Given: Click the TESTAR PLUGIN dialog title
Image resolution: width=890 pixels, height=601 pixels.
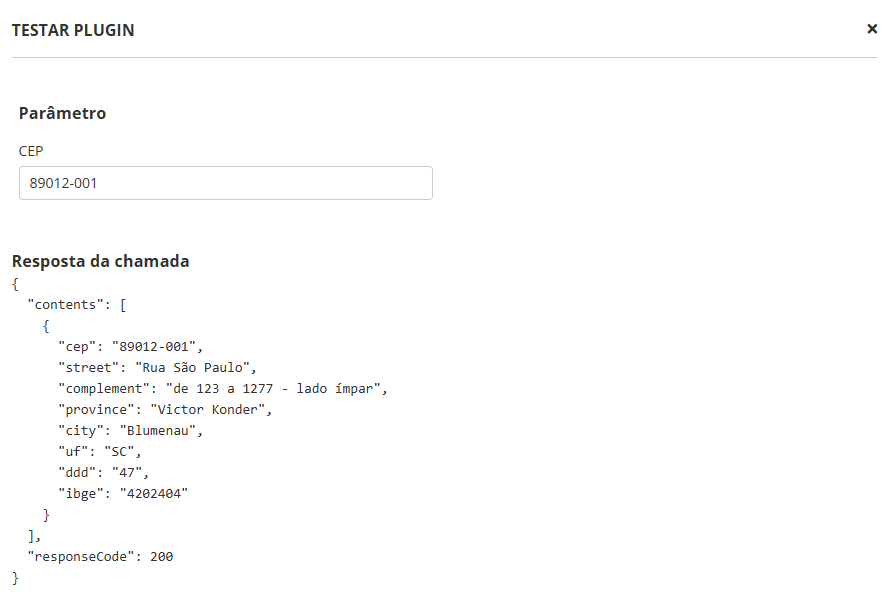Looking at the screenshot, I should [73, 30].
